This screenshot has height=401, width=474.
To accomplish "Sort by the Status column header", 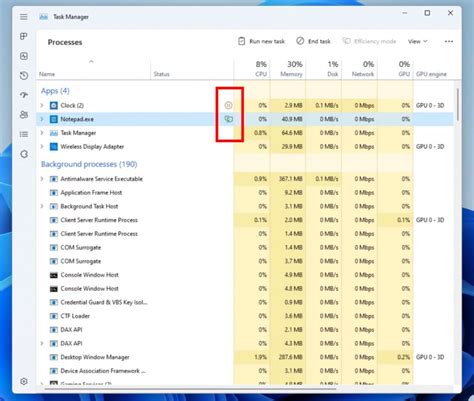I will (192, 69).
